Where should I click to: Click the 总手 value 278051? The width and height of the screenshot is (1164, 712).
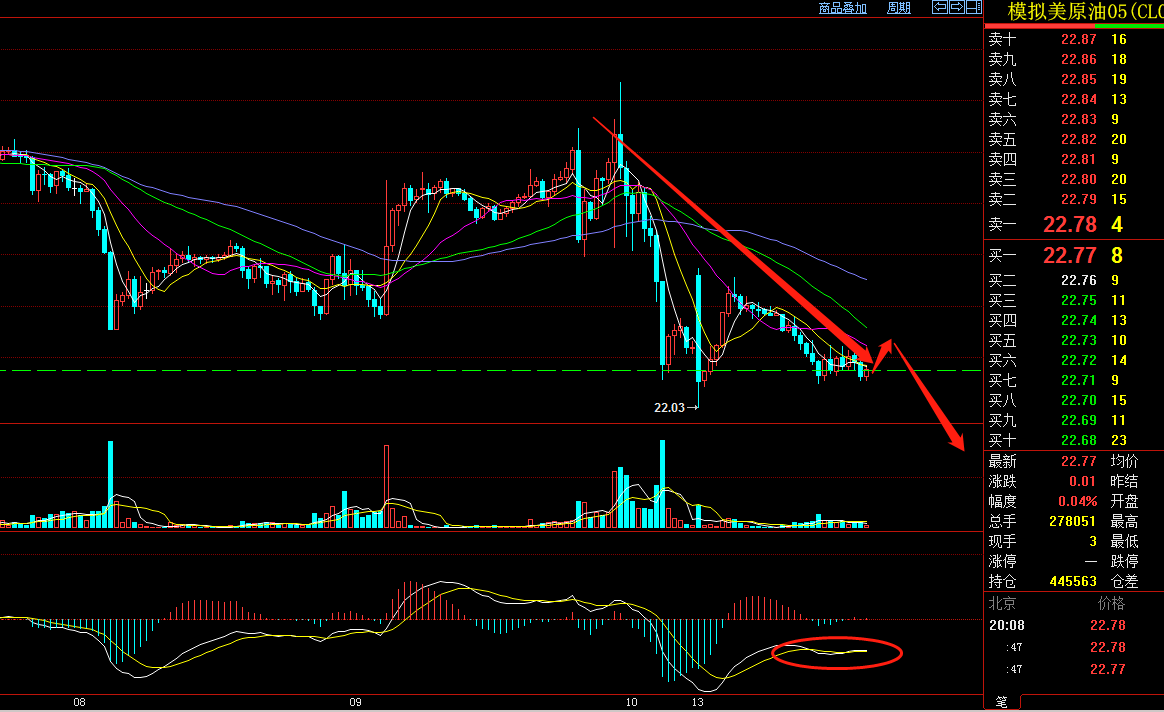tap(1073, 522)
